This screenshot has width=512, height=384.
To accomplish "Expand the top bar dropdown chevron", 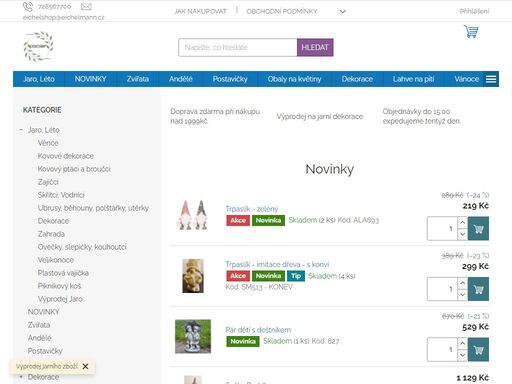I will (x=343, y=12).
